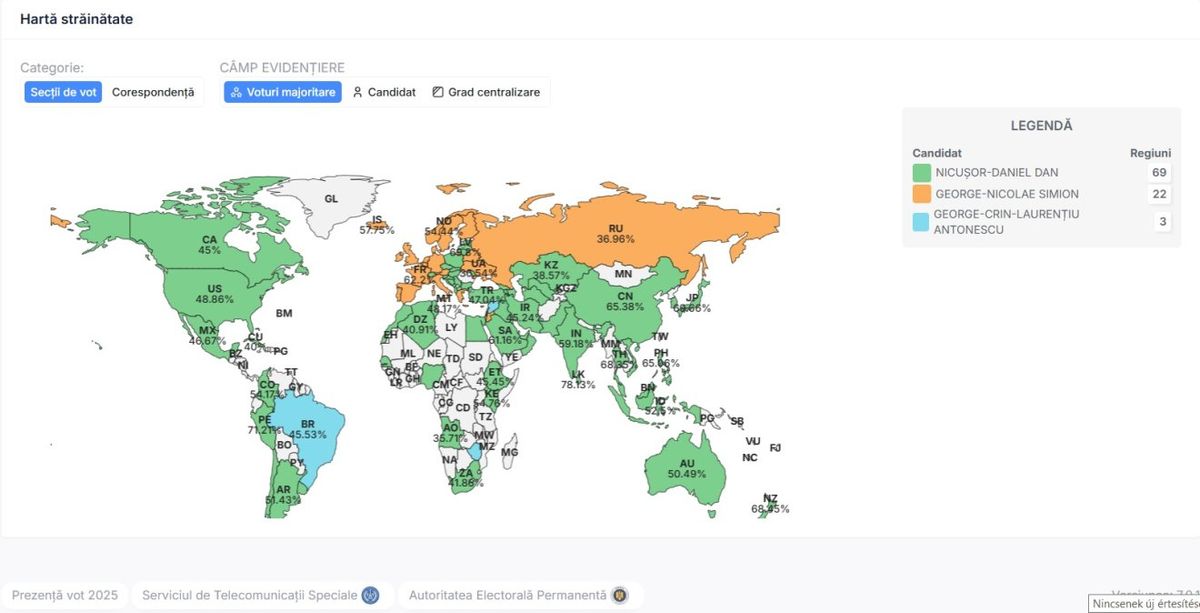Switch highlight field to Candidat
Image resolution: width=1200 pixels, height=613 pixels.
[384, 92]
